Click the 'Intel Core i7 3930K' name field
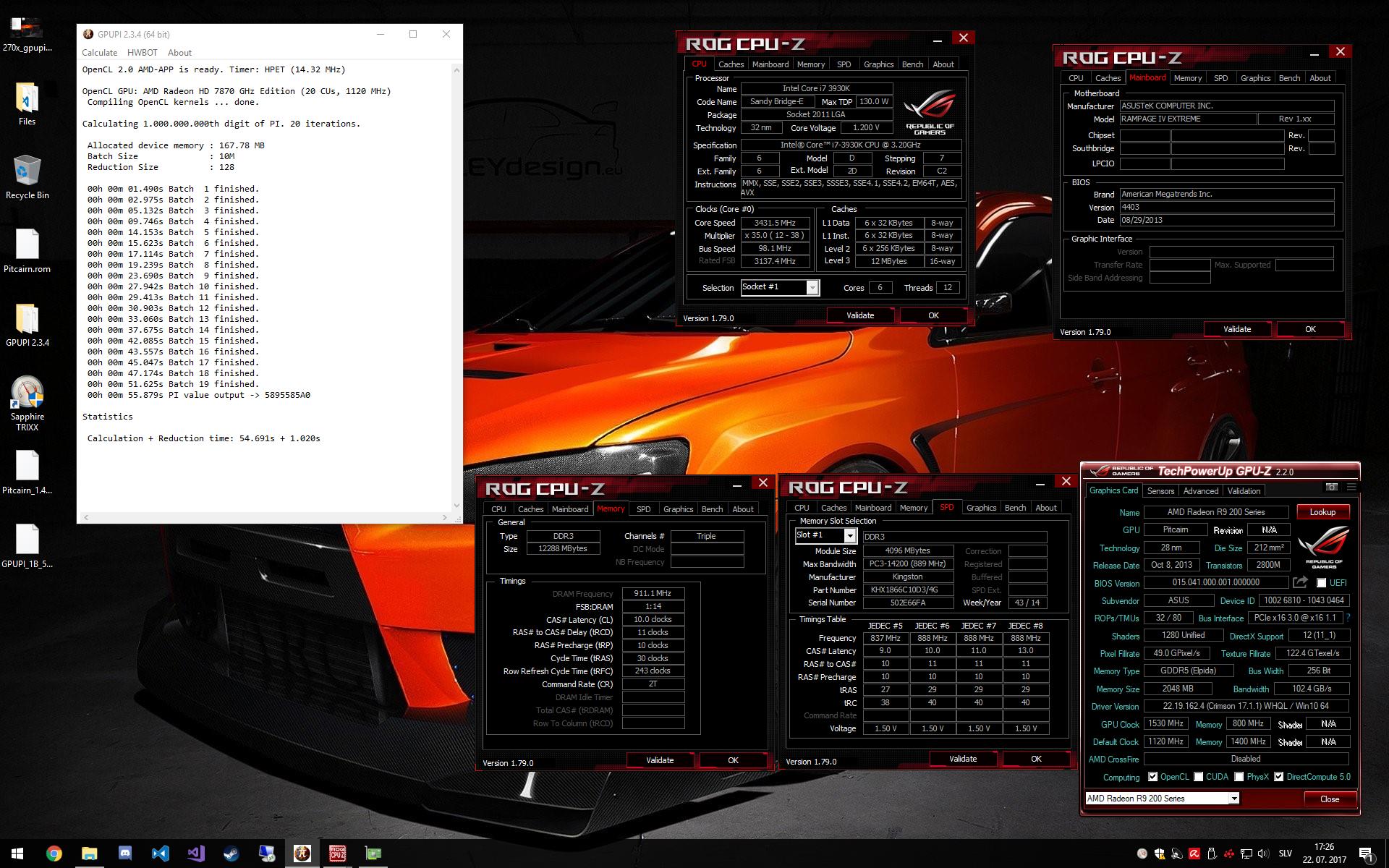The width and height of the screenshot is (1389, 868). point(816,88)
